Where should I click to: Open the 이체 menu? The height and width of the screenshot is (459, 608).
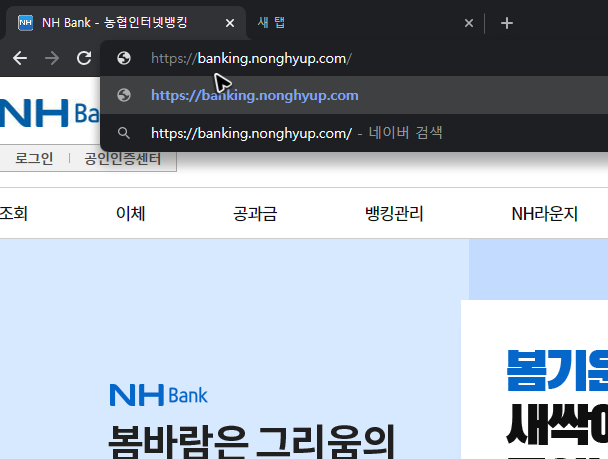(x=131, y=214)
